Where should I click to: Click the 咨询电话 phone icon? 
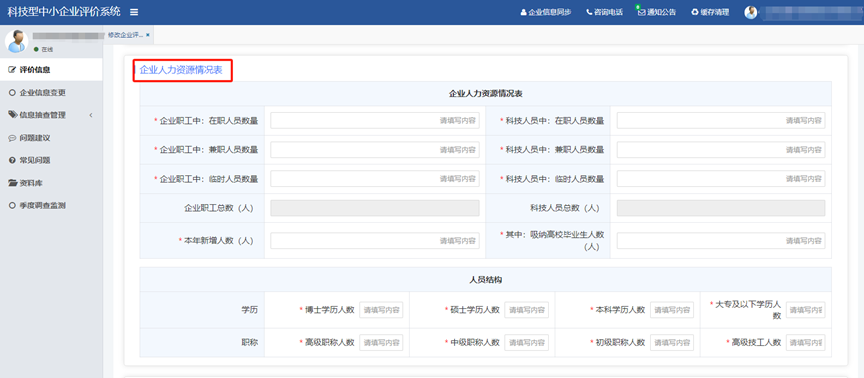(589, 12)
